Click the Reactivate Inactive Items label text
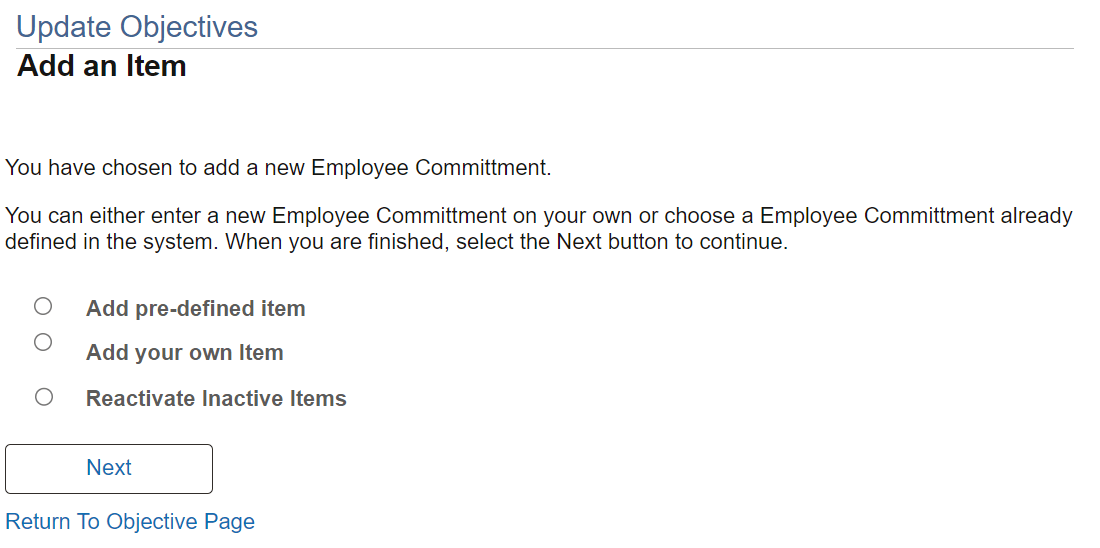Image resolution: width=1100 pixels, height=548 pixels. [216, 398]
